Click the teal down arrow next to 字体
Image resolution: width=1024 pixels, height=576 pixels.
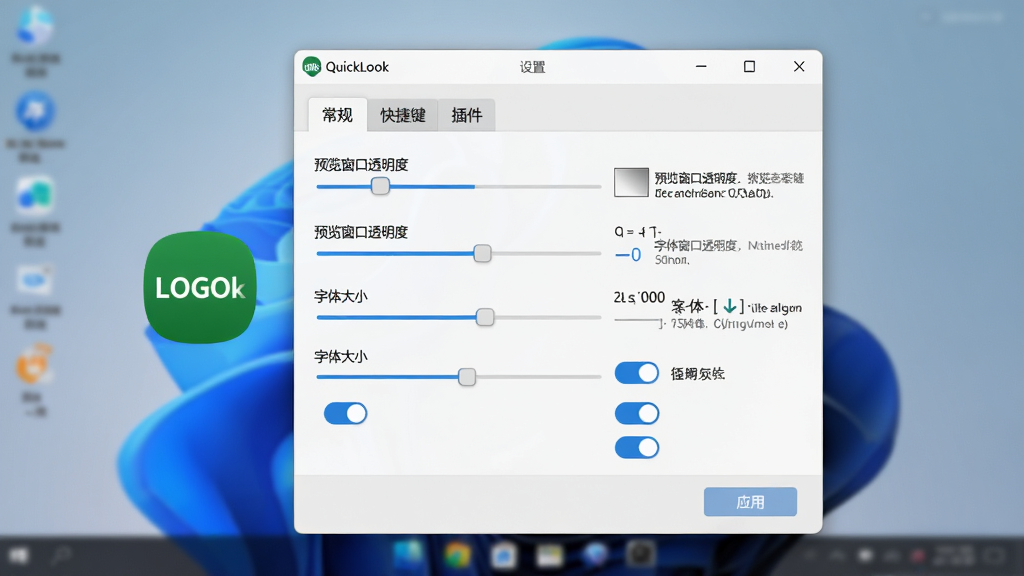[729, 306]
